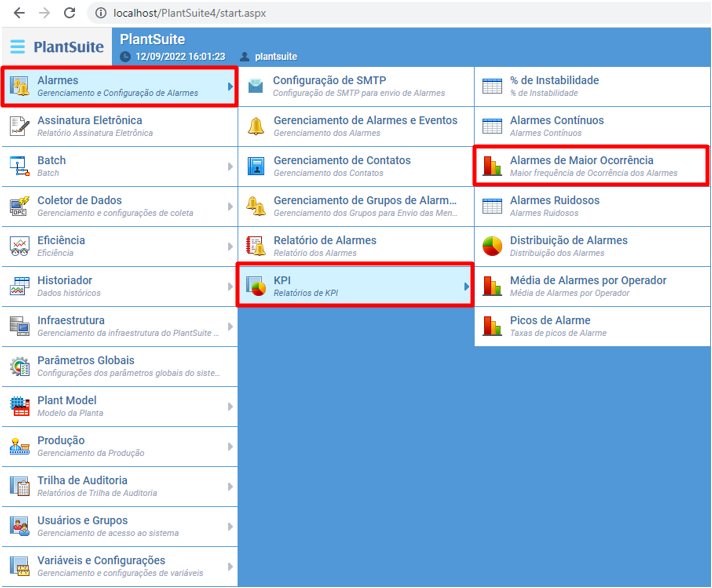712x588 pixels.
Task: Click the browser address bar URL
Action: pyautogui.click(x=190, y=13)
